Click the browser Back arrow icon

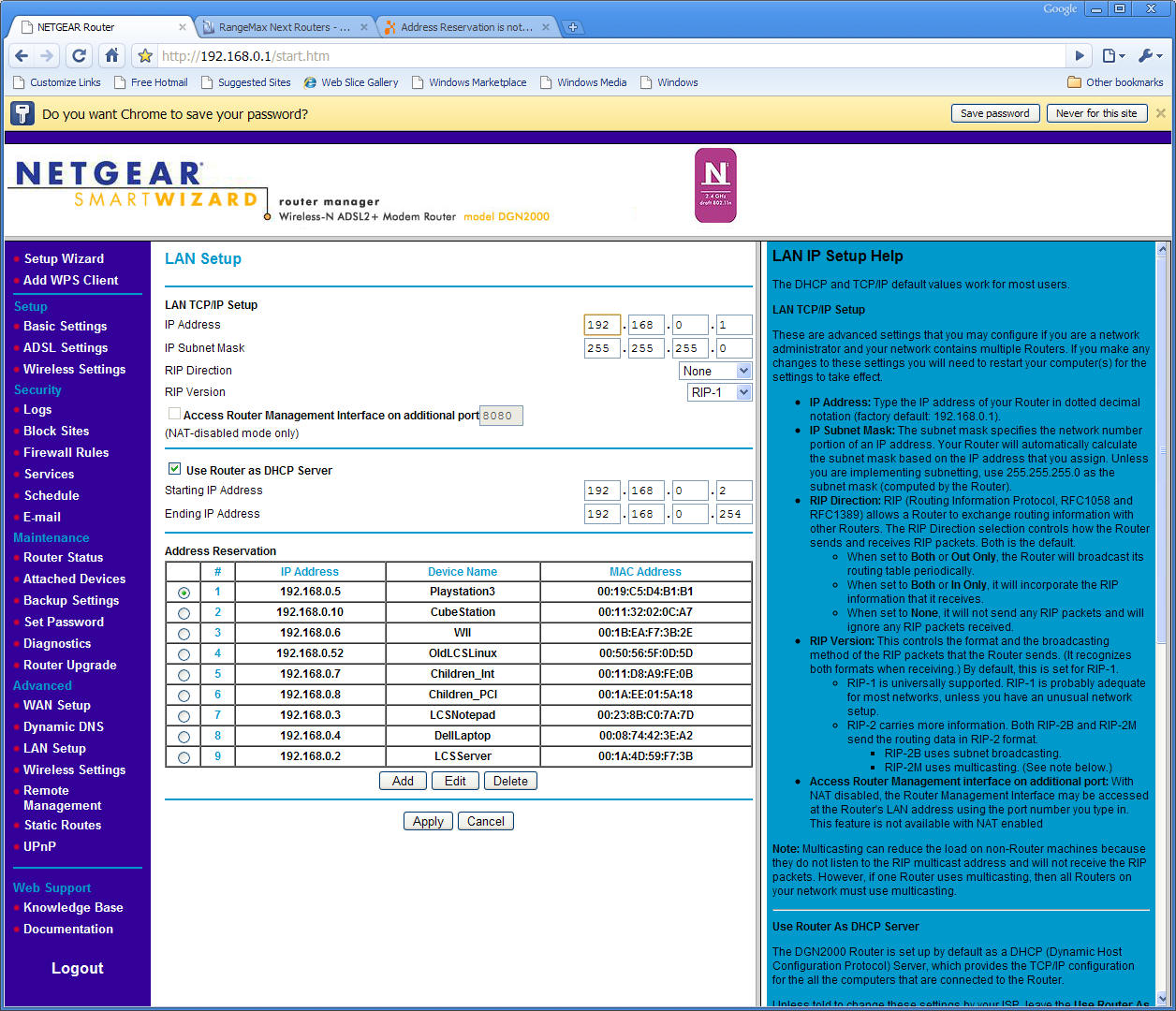coord(21,55)
